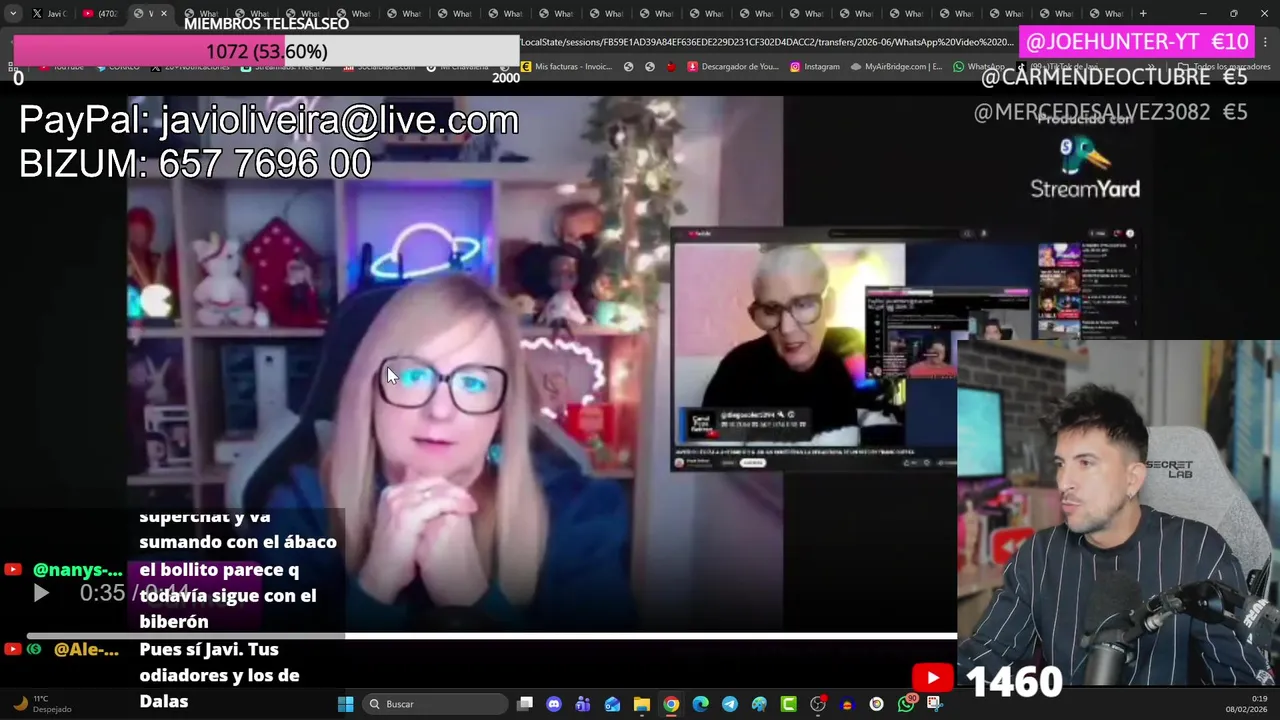1280x720 pixels.
Task: Open Outlook mail from the taskbar
Action: click(x=612, y=704)
